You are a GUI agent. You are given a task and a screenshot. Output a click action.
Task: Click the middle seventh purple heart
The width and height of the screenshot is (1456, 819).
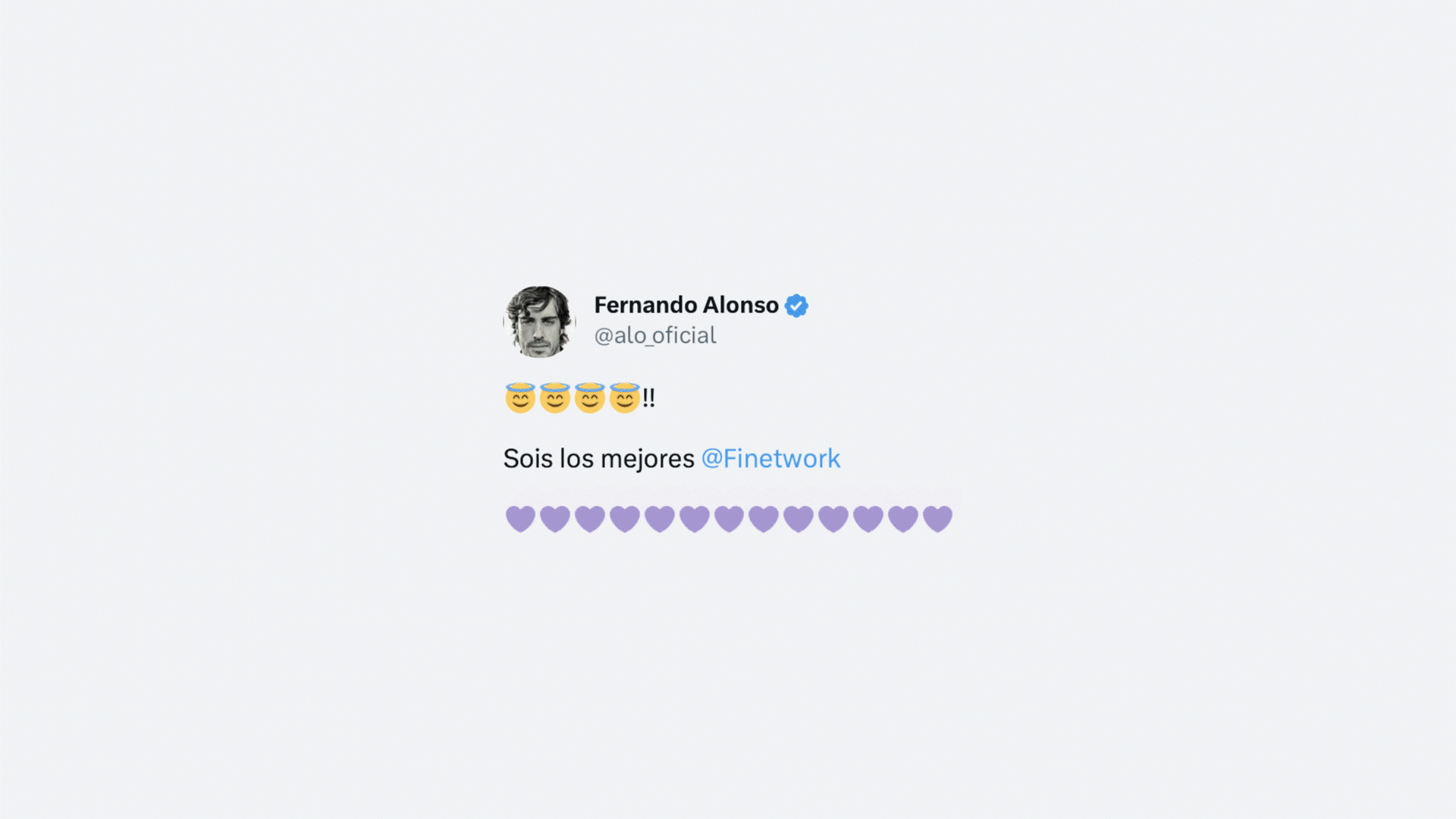click(x=730, y=519)
